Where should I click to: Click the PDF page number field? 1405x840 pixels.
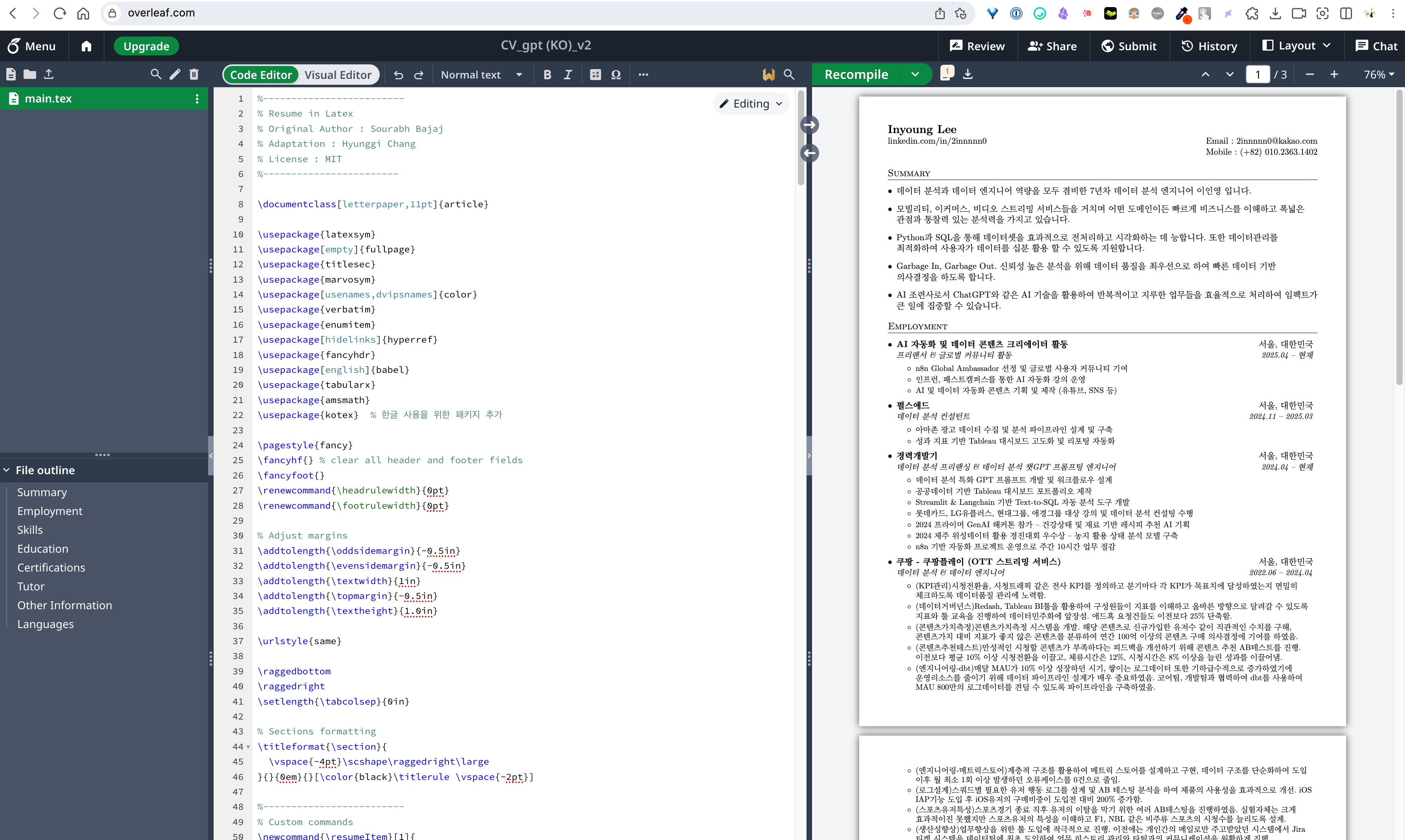tap(1257, 74)
